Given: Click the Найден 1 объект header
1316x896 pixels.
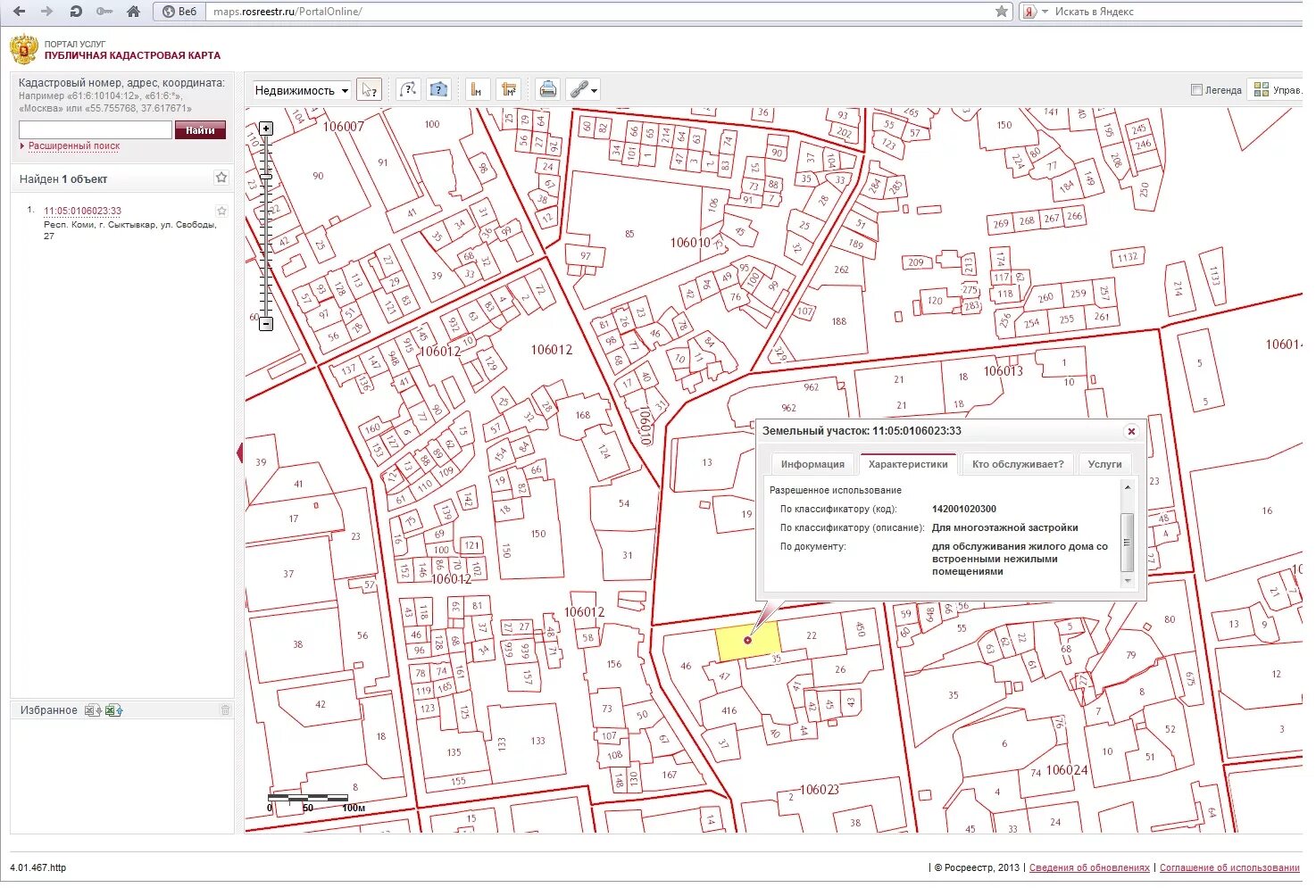Looking at the screenshot, I should 63,179.
